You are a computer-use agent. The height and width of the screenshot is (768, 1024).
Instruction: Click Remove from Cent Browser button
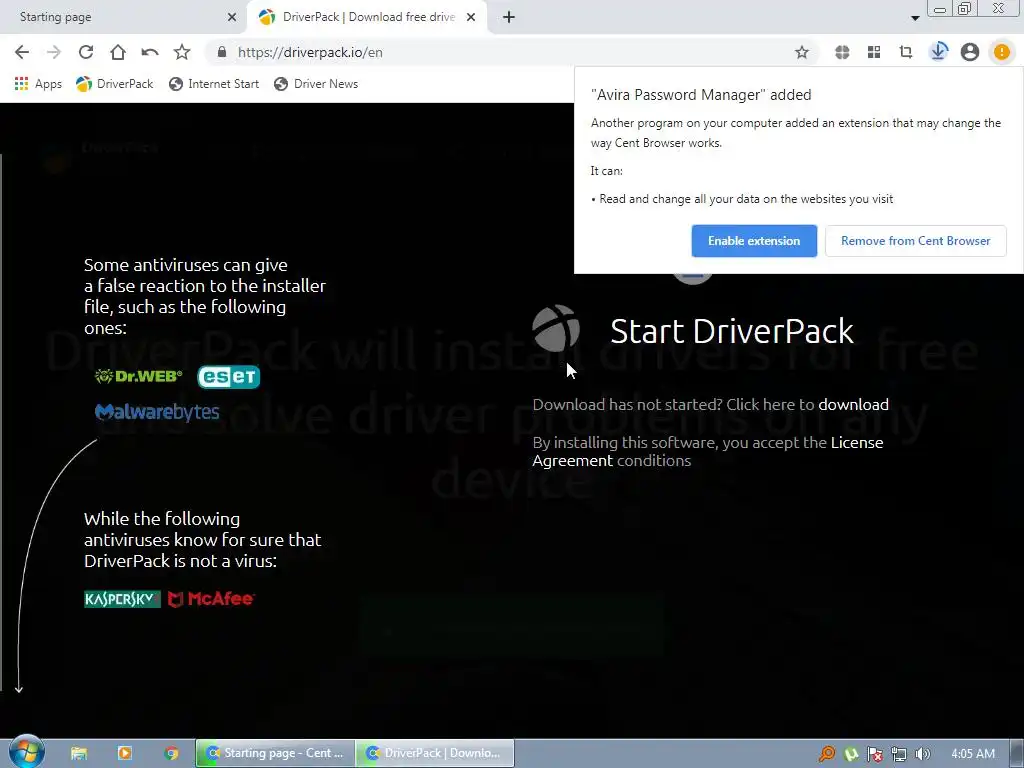pyautogui.click(x=916, y=241)
